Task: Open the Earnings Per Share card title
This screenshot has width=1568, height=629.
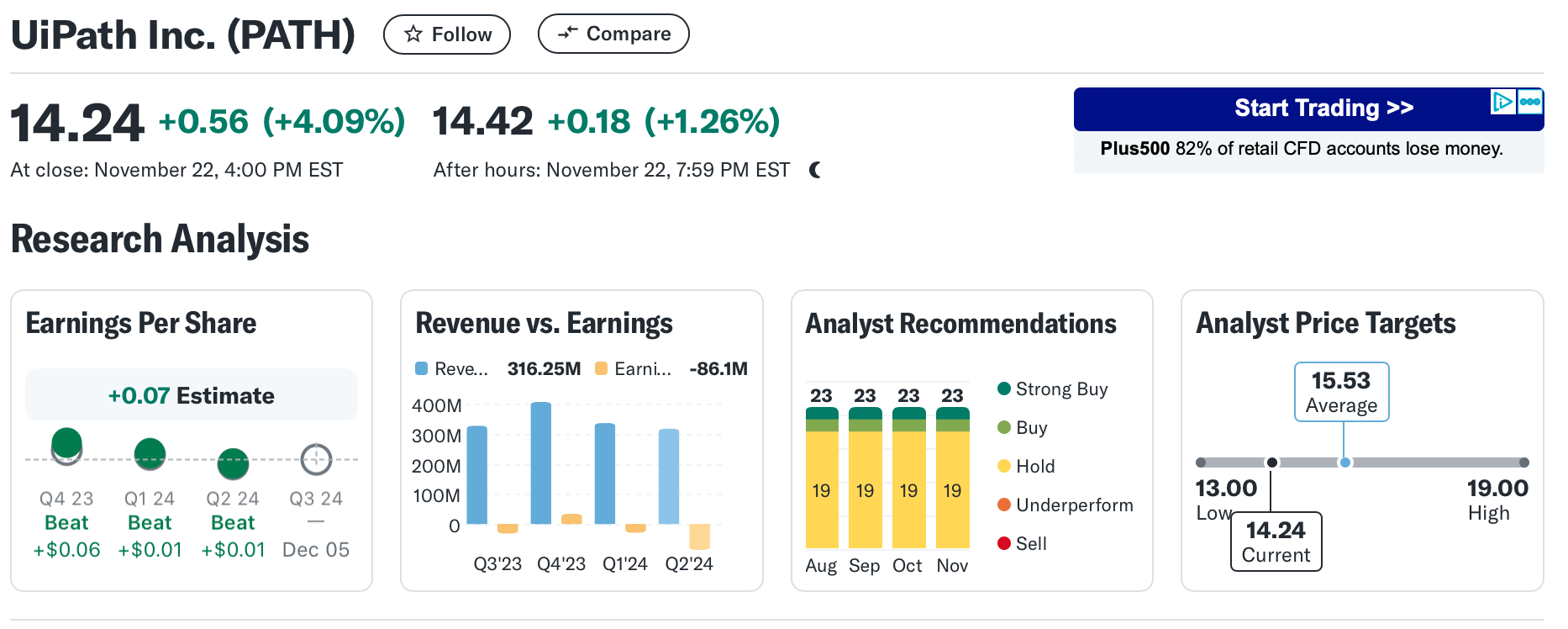Action: pyautogui.click(x=141, y=323)
